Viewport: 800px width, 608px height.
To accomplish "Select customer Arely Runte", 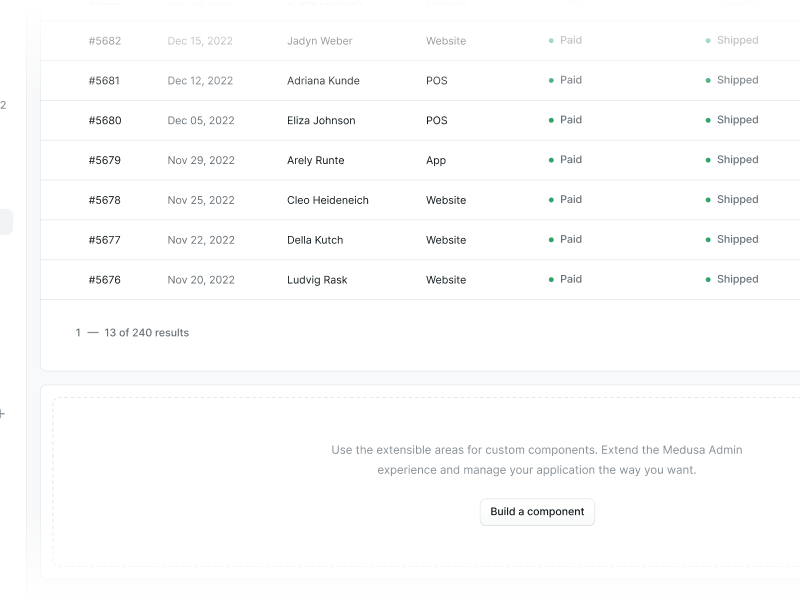I will click(315, 160).
